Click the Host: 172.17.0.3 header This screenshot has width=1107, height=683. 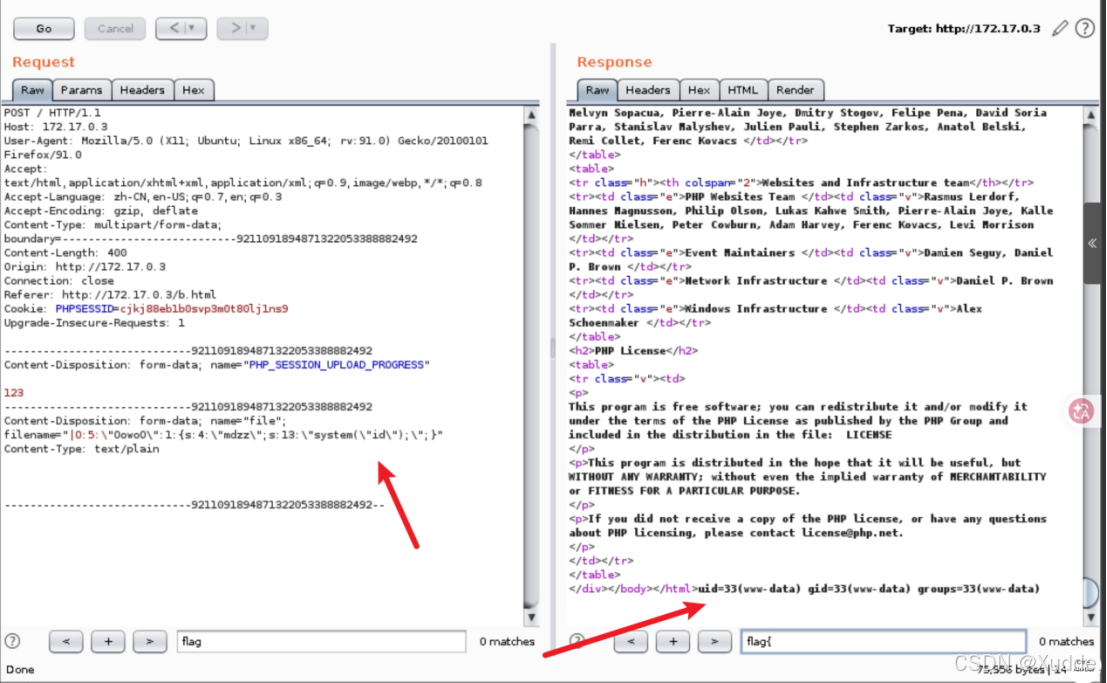pos(56,127)
